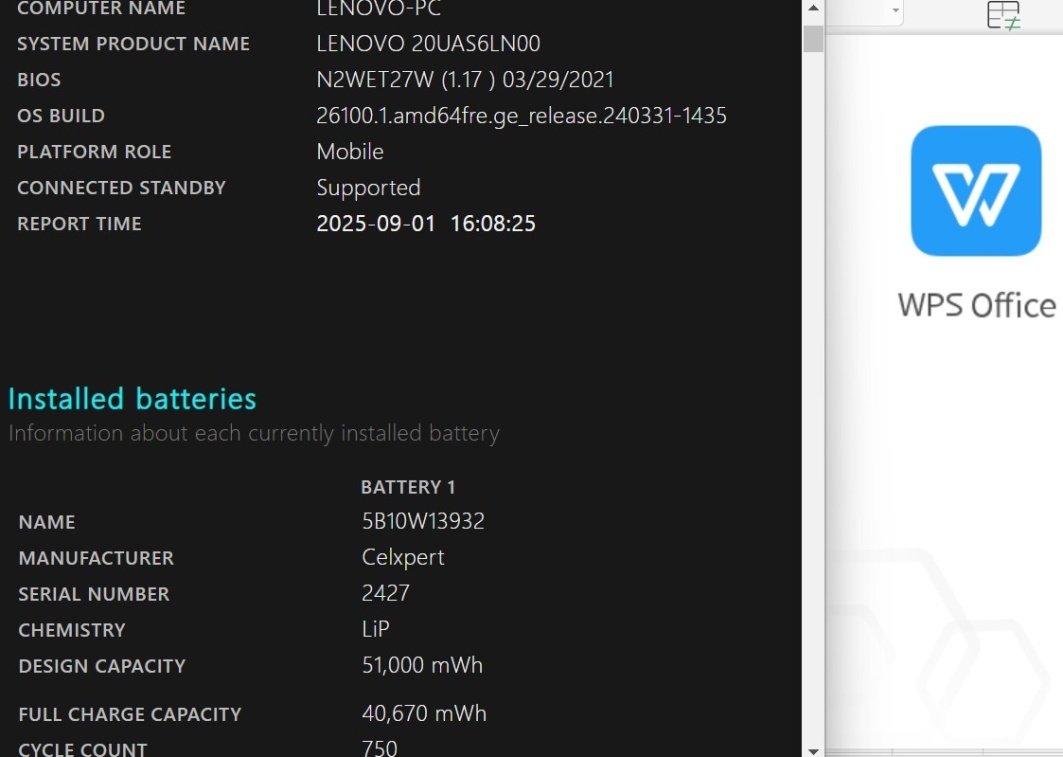Click the 'PLATFORM ROLE' label
Screen dimensions: 1063x757
click(x=94, y=152)
